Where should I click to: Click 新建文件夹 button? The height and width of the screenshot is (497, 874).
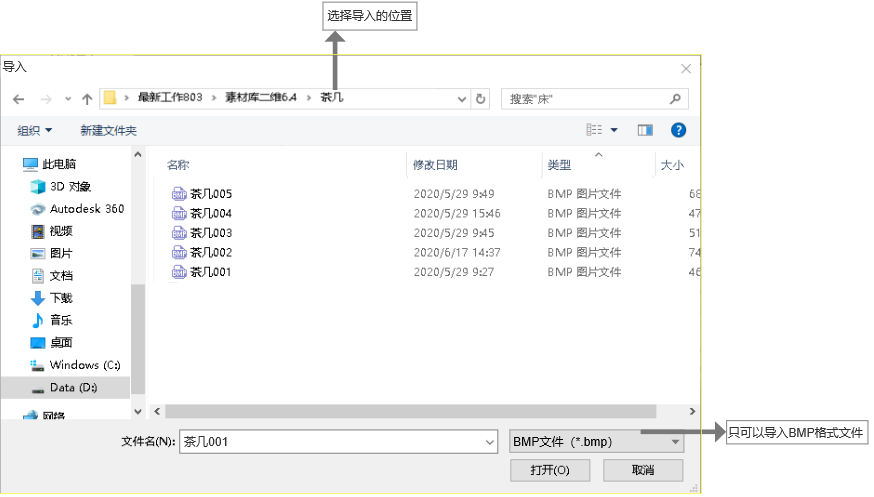point(108,130)
